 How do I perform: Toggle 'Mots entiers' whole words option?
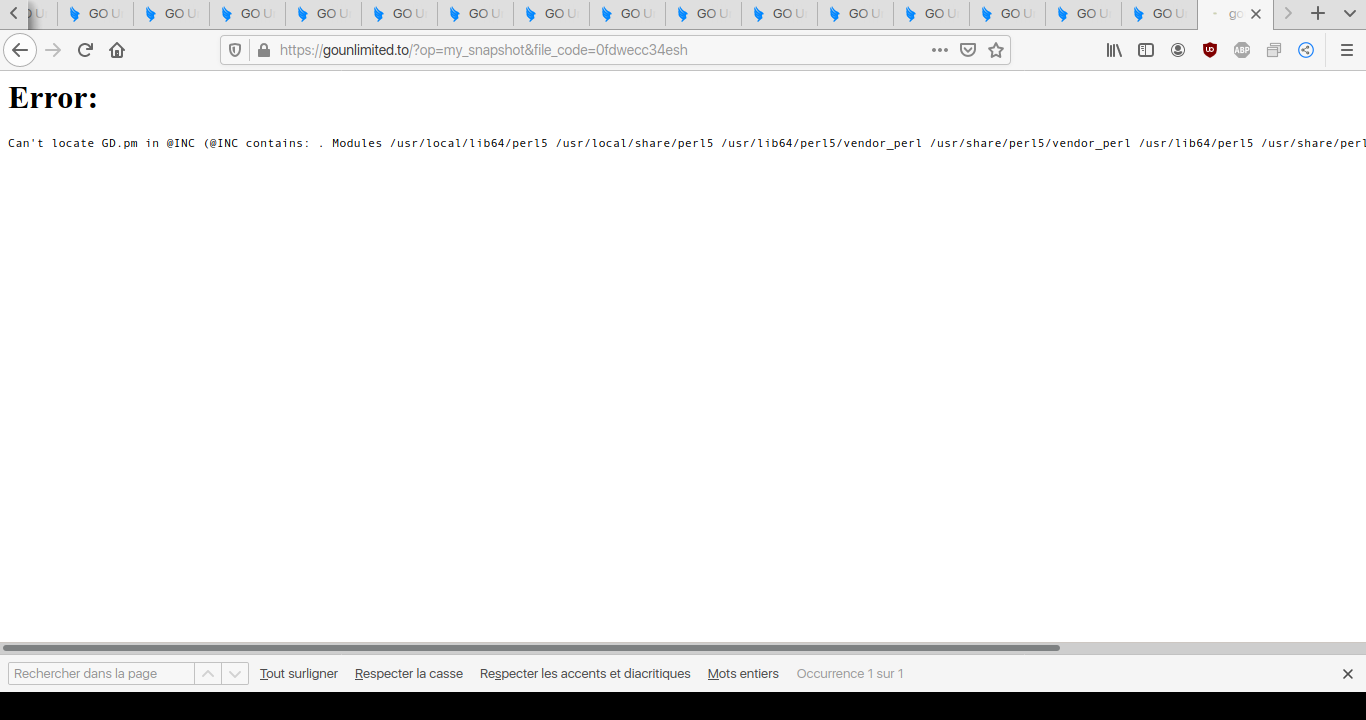(x=743, y=674)
